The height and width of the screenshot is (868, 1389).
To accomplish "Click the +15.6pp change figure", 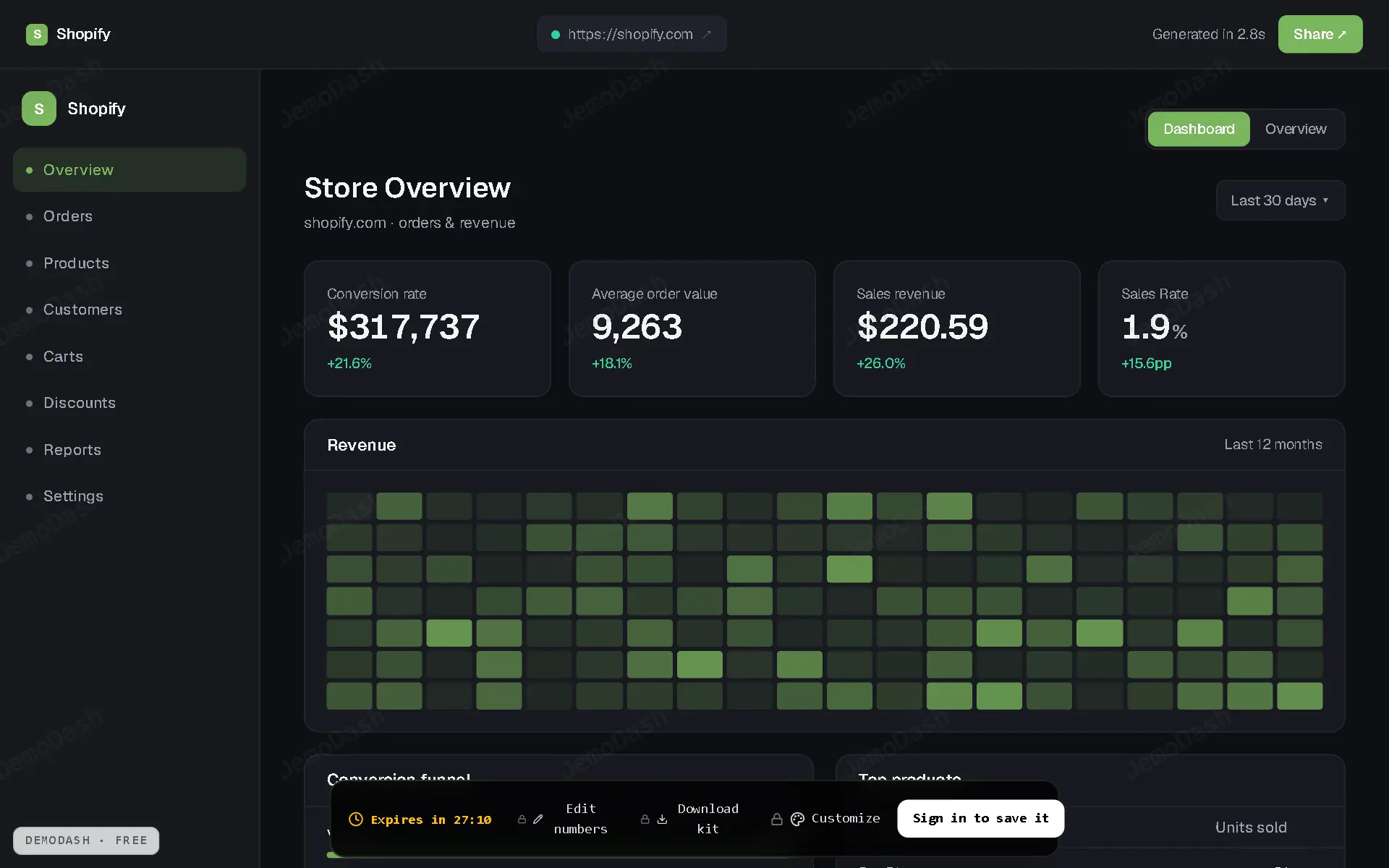I will tap(1147, 363).
